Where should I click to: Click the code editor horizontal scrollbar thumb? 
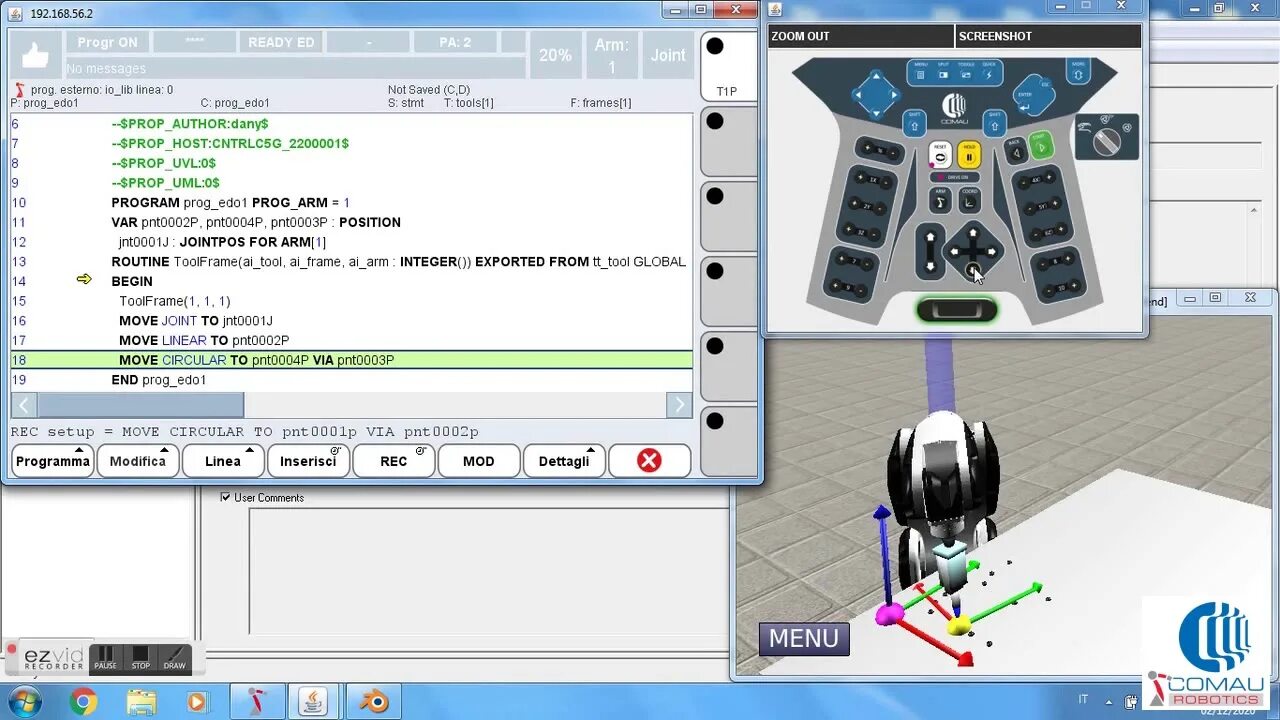tap(140, 405)
